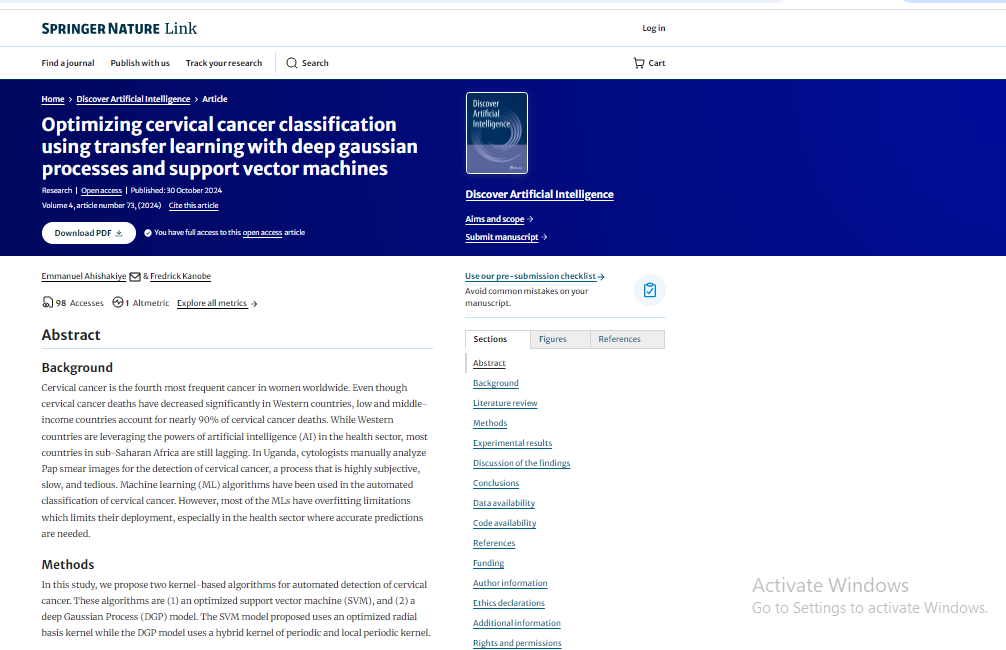Switch to the References tab
The image size is (1006, 650).
pos(619,339)
